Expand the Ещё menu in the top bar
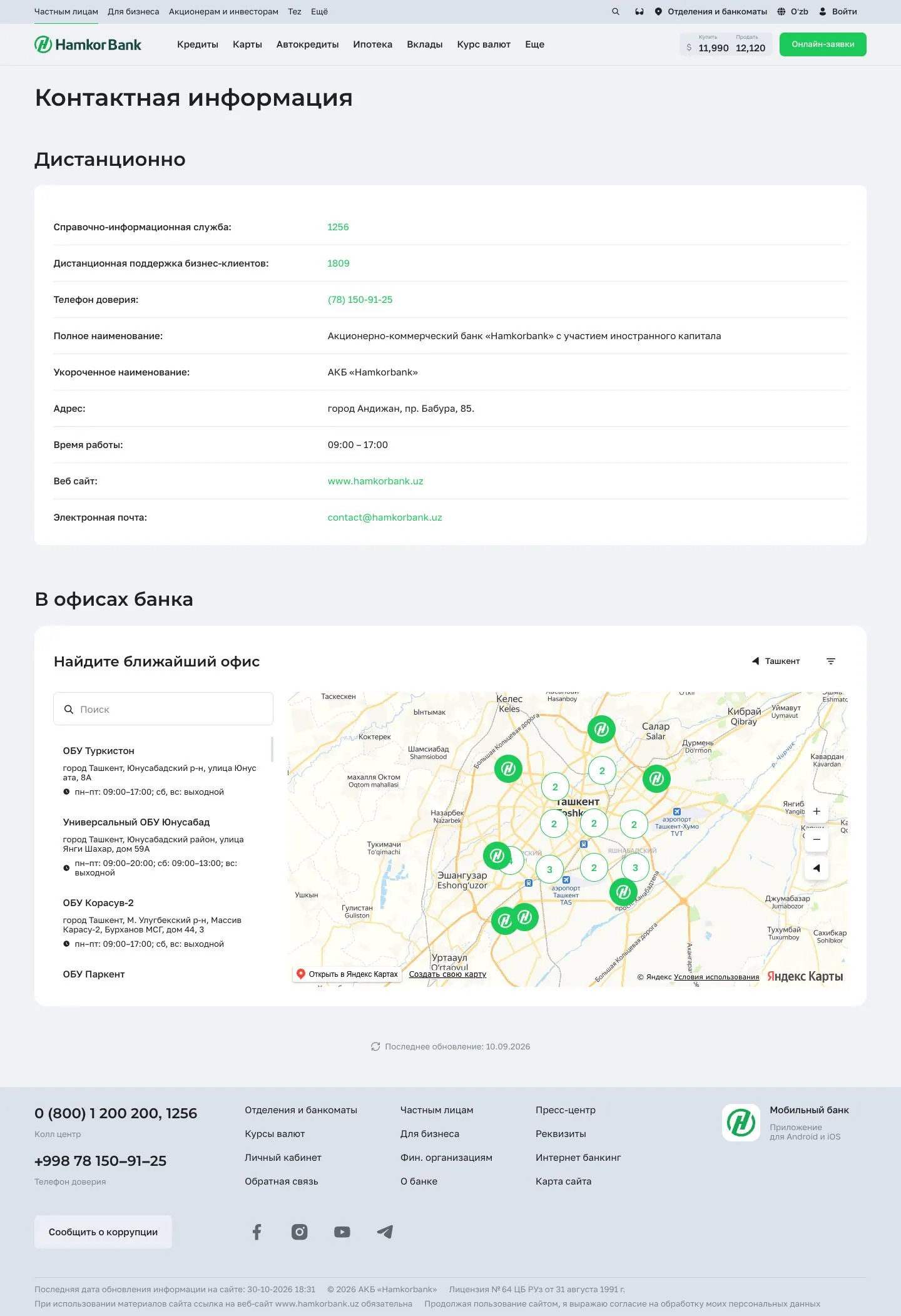Screen dimensions: 901x1316 (x=319, y=12)
